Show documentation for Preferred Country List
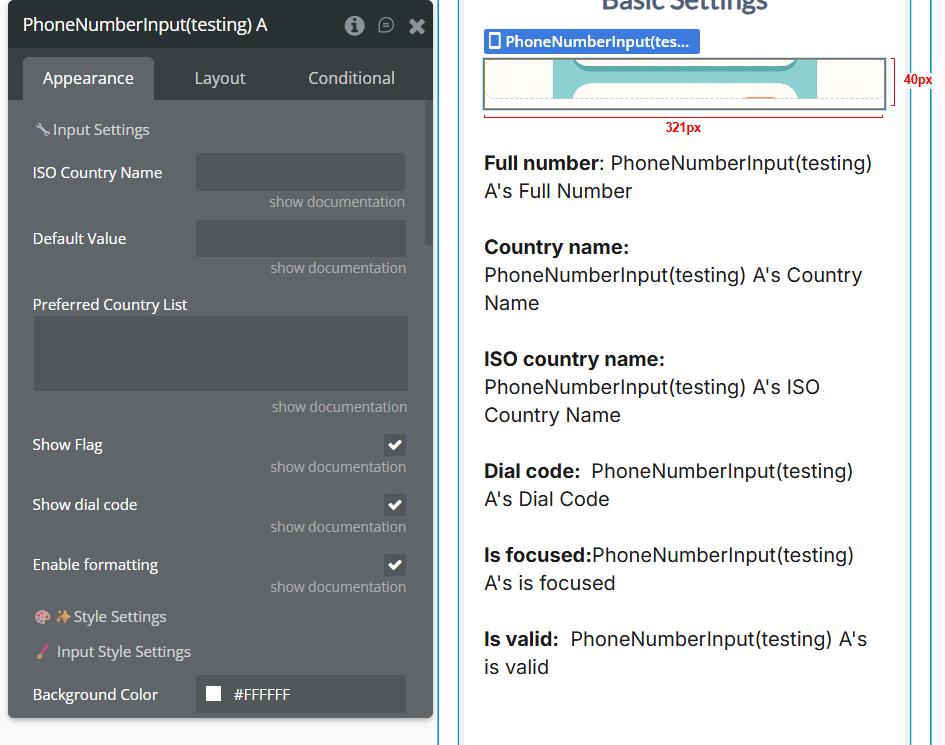Viewport: 945px width, 745px height. pyautogui.click(x=339, y=407)
